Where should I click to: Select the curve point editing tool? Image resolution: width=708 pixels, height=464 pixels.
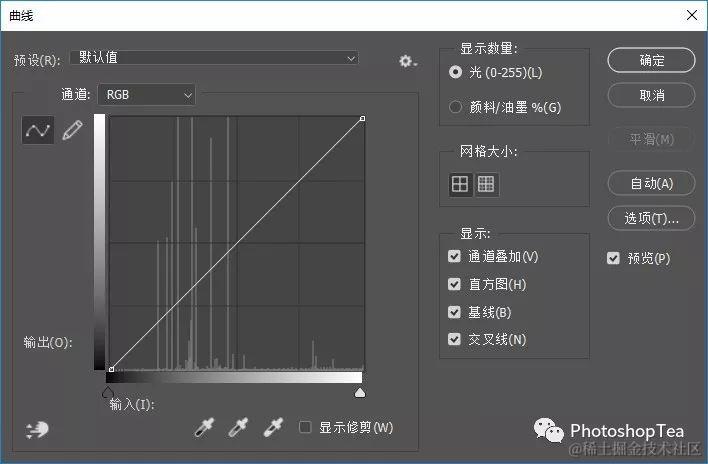click(x=38, y=130)
